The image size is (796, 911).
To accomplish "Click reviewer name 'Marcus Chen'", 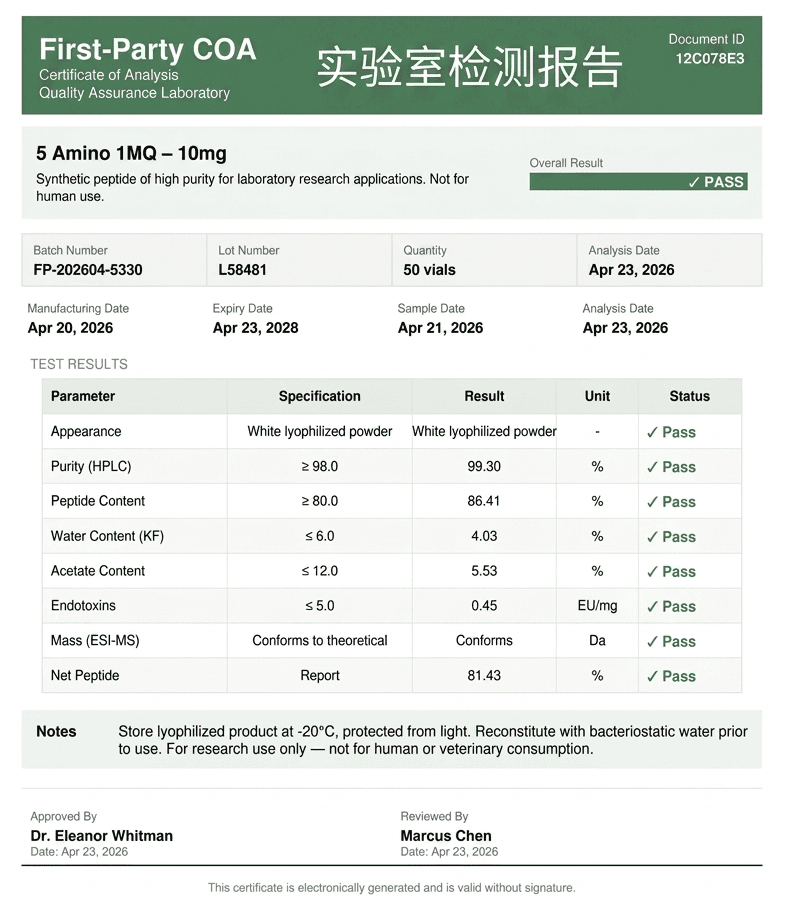I will [x=446, y=836].
